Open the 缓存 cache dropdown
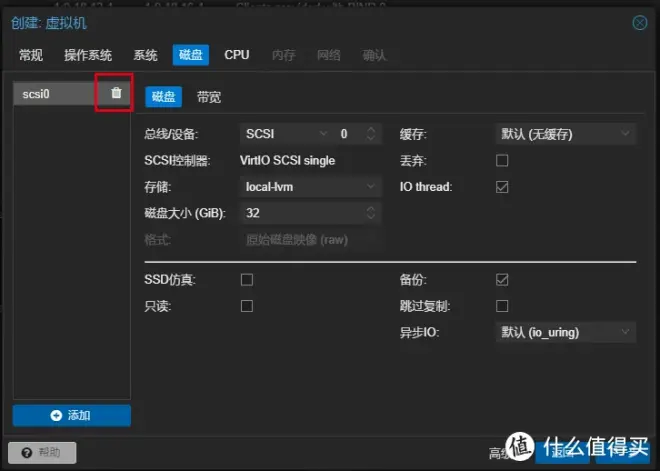Screen dimensions: 660x471 click(565, 134)
